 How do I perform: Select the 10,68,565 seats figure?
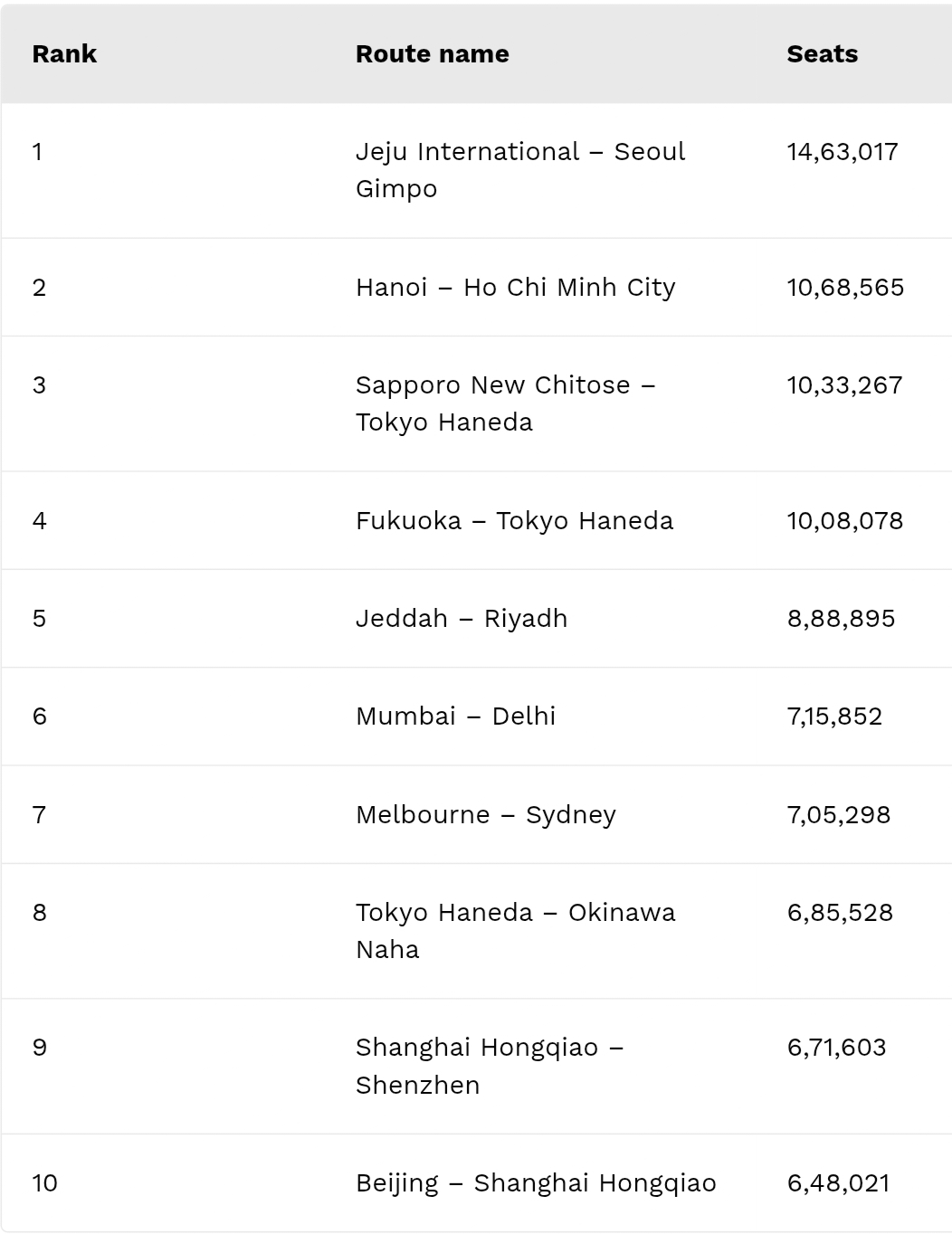pos(845,288)
